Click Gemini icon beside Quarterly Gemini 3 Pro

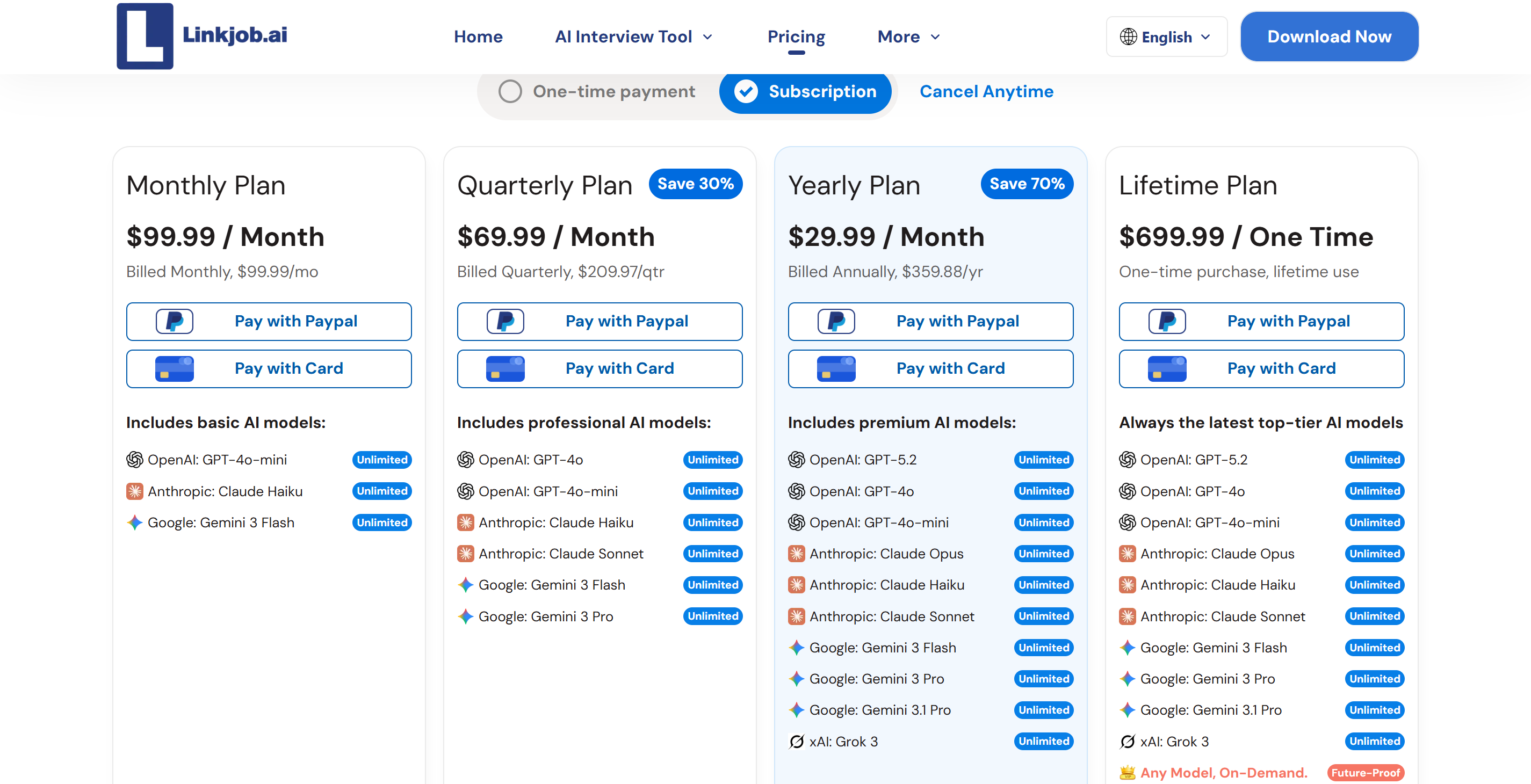coord(466,616)
